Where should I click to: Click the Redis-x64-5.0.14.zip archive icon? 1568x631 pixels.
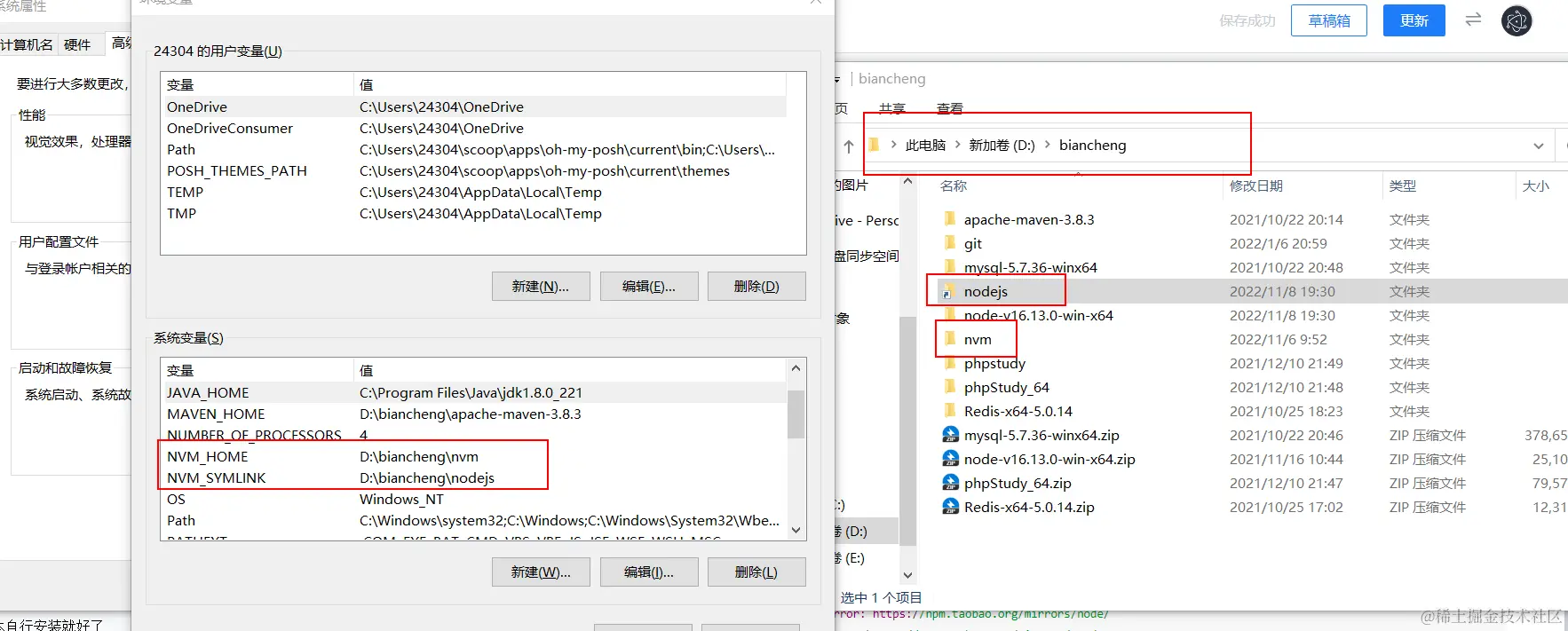coord(950,507)
